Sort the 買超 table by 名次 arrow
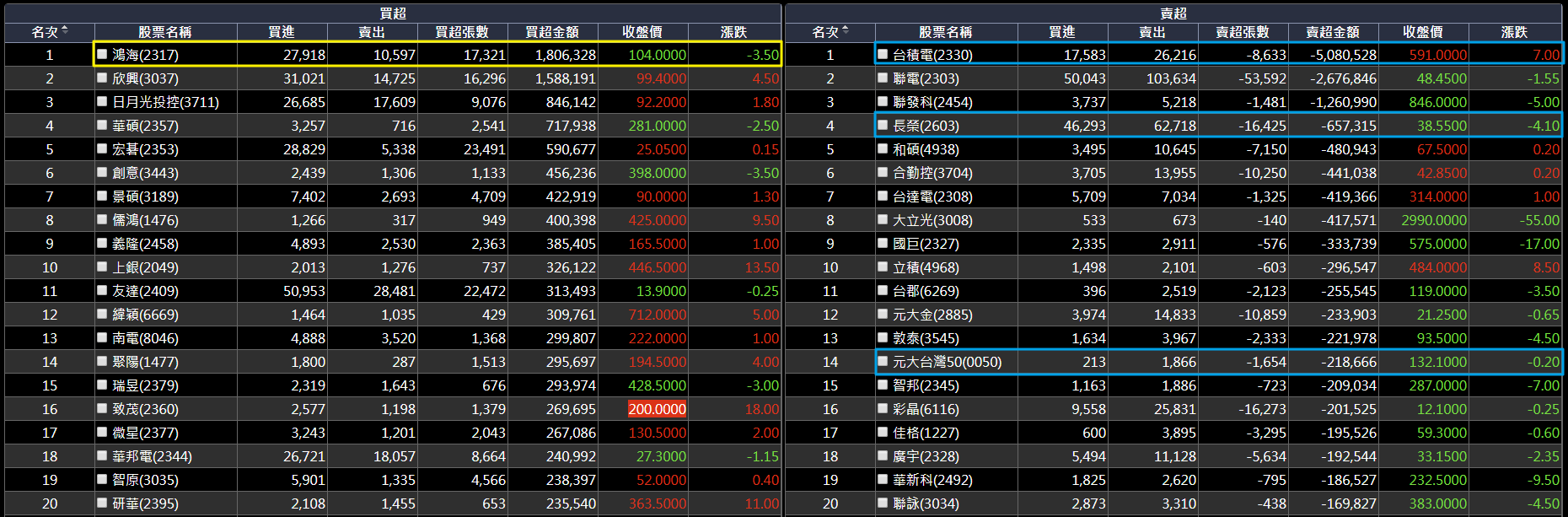The height and width of the screenshot is (517, 1568). click(65, 31)
